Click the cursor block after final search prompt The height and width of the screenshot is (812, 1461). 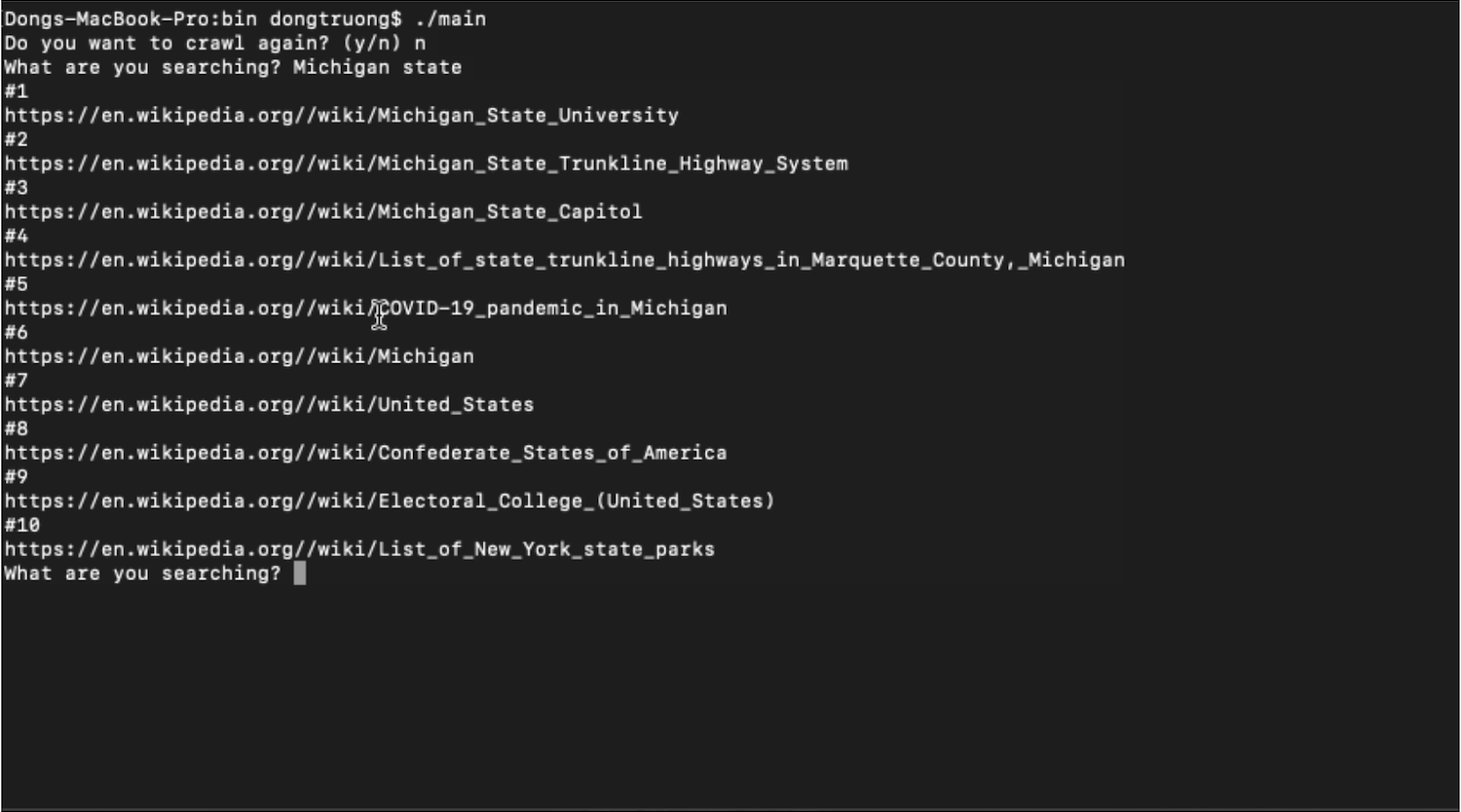(300, 573)
